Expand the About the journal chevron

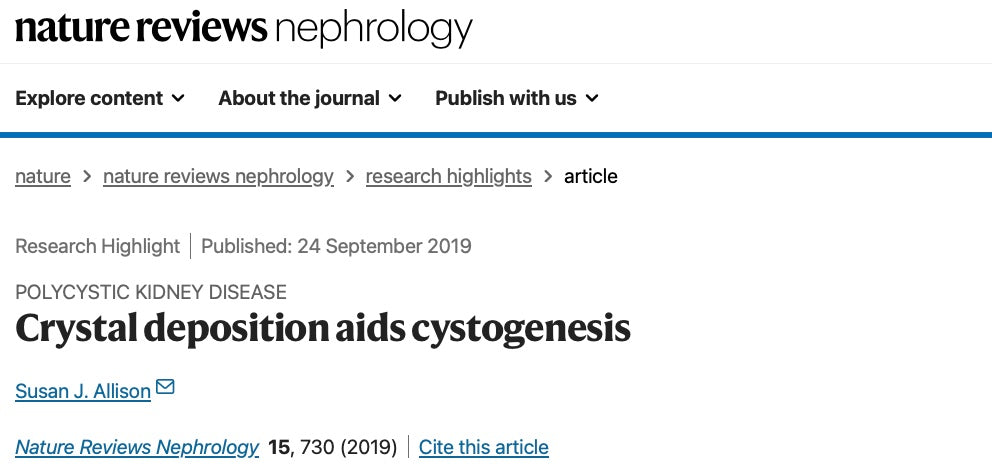395,98
